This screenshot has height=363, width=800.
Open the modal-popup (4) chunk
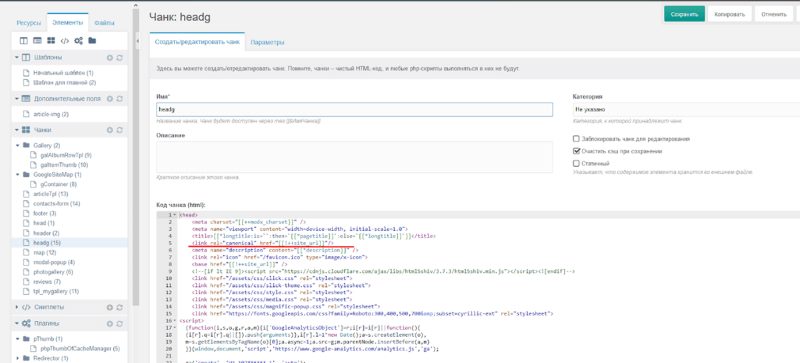pyautogui.click(x=54, y=262)
